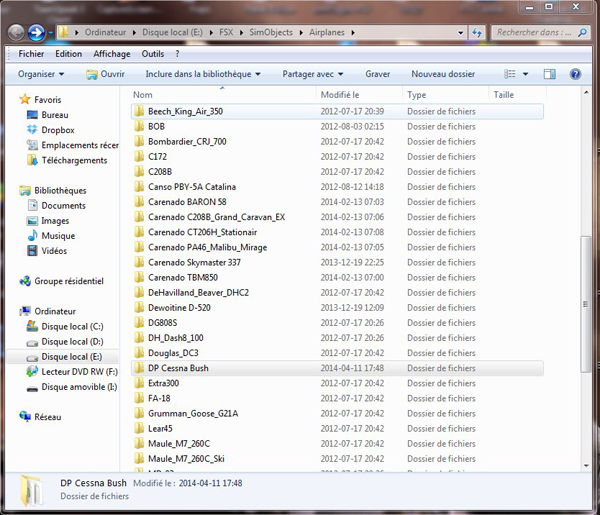This screenshot has height=515, width=600.
Task: Open the Edition menu
Action: [68, 54]
